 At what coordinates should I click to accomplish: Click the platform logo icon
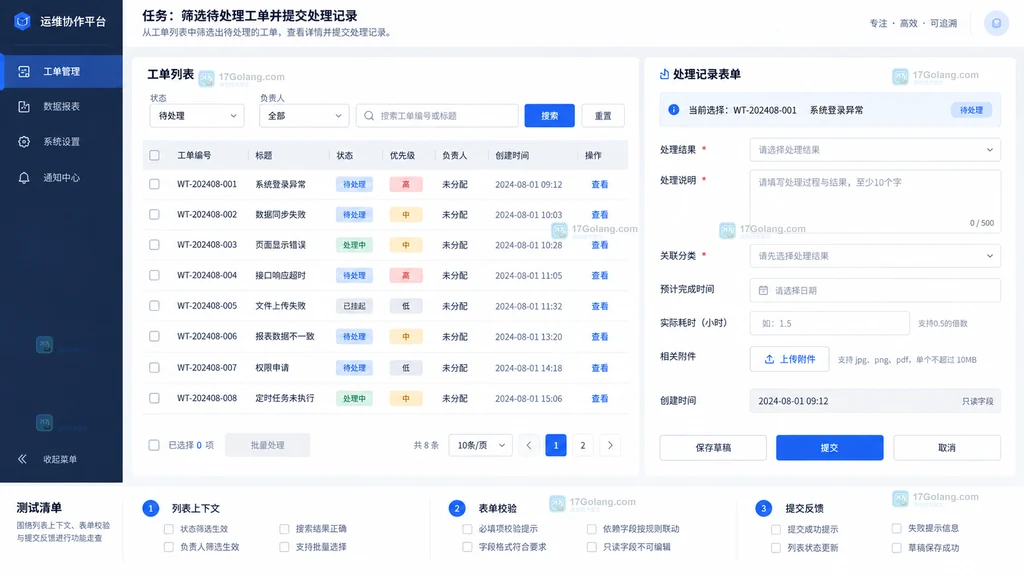tap(22, 22)
